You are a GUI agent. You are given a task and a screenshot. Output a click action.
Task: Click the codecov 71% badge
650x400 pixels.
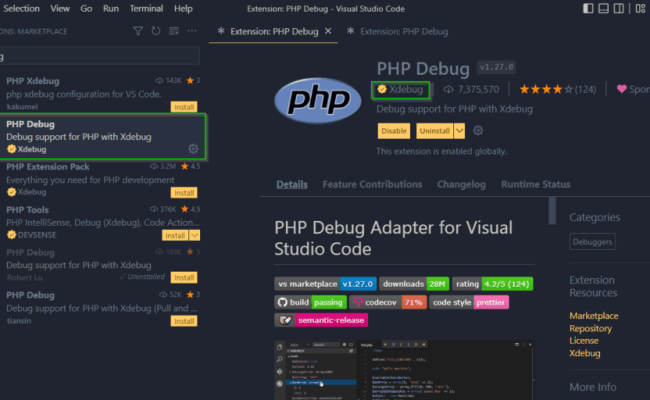(x=388, y=302)
